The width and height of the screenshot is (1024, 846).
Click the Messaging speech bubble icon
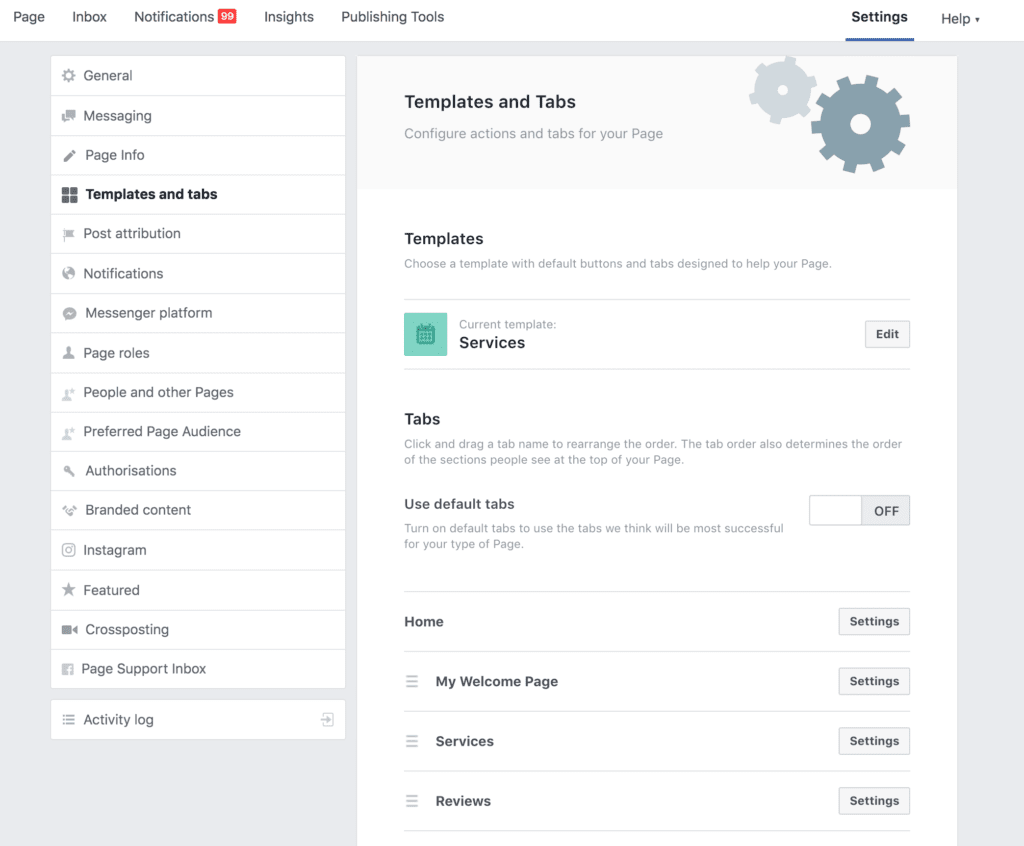point(67,115)
